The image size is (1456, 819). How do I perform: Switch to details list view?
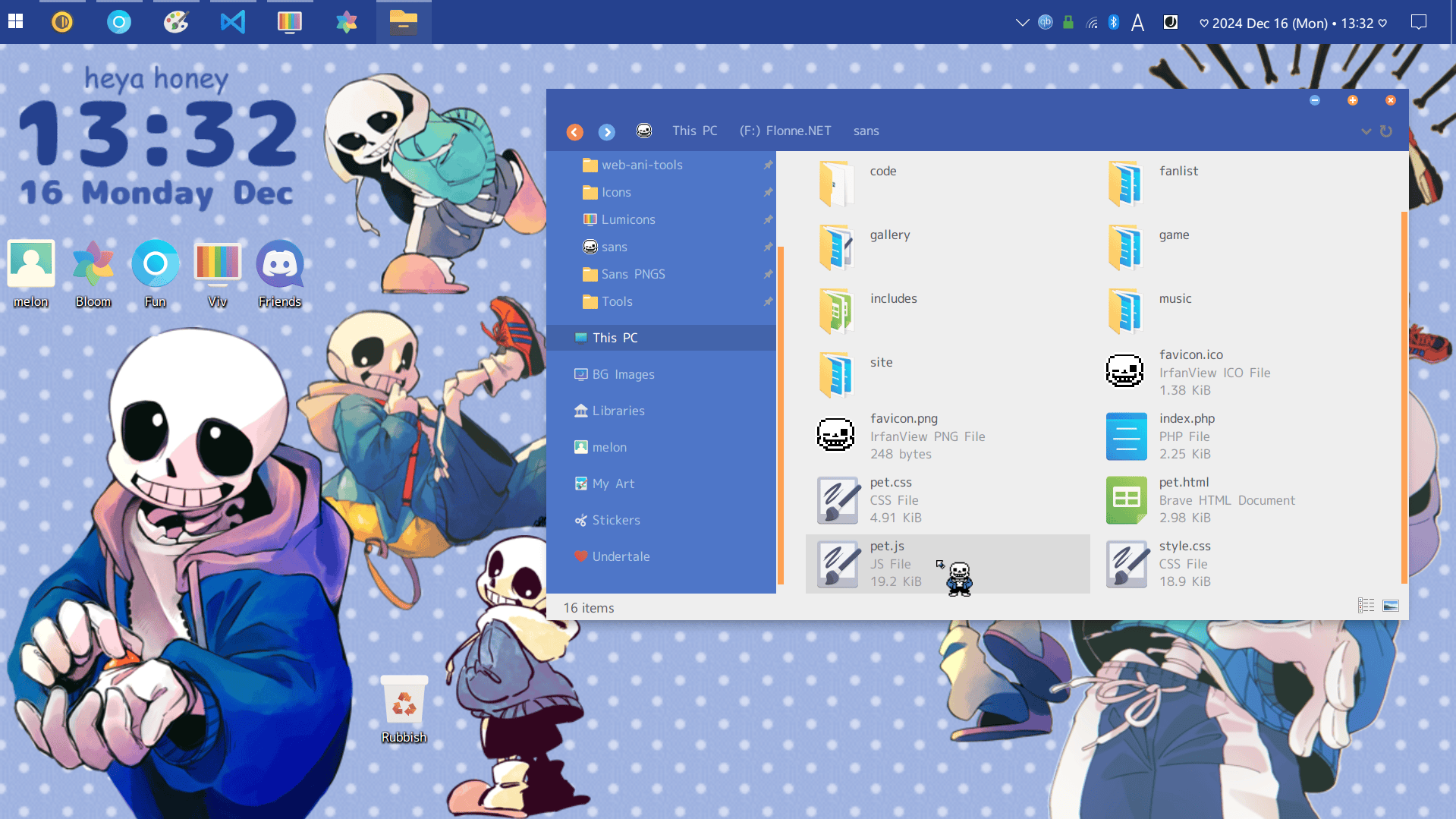1366,606
